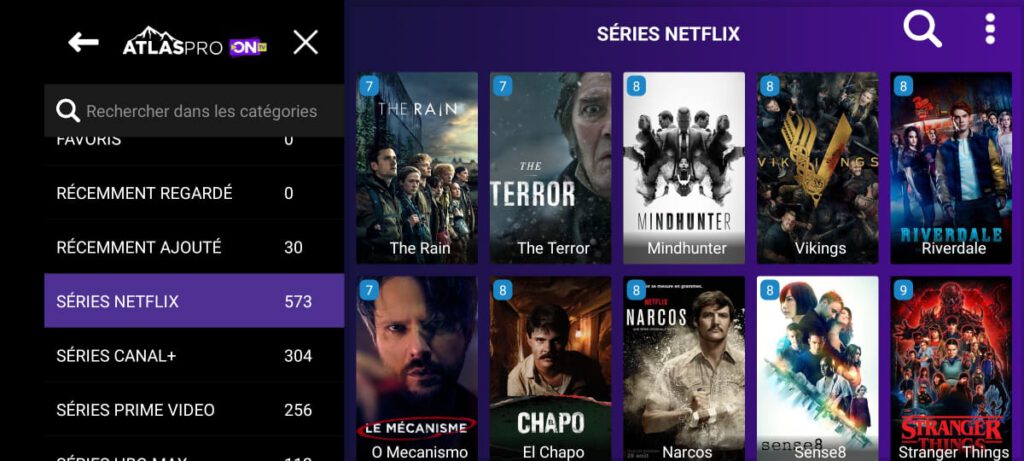This screenshot has width=1024, height=461.
Task: Open the Vikings series poster
Action: point(818,168)
